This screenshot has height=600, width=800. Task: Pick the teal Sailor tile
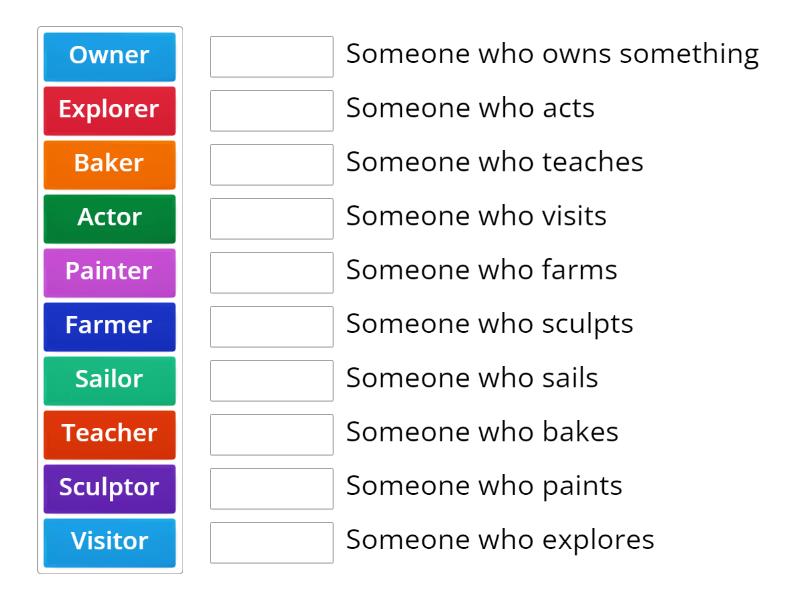coord(109,381)
